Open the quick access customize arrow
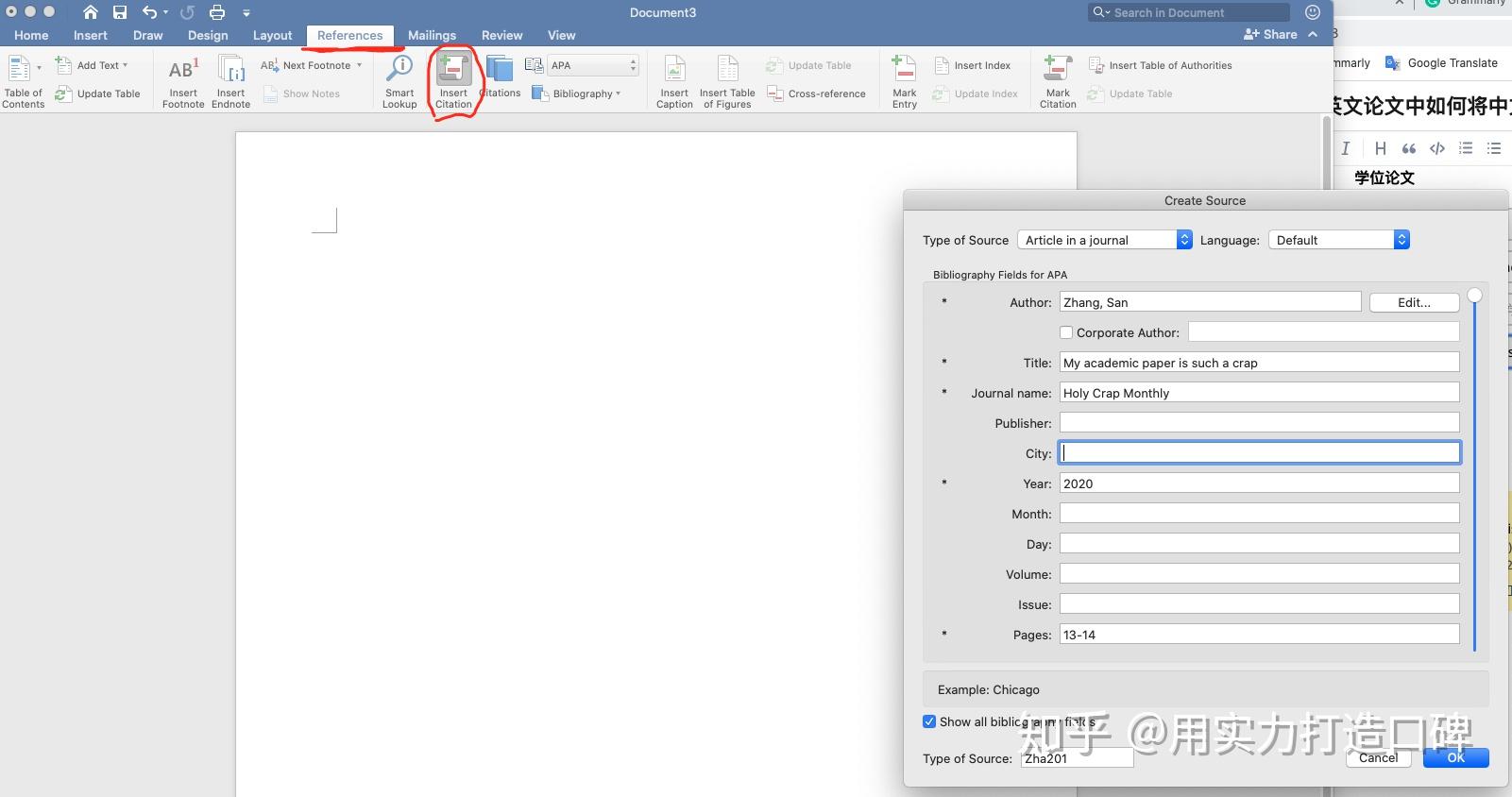1512x797 pixels. (246, 13)
